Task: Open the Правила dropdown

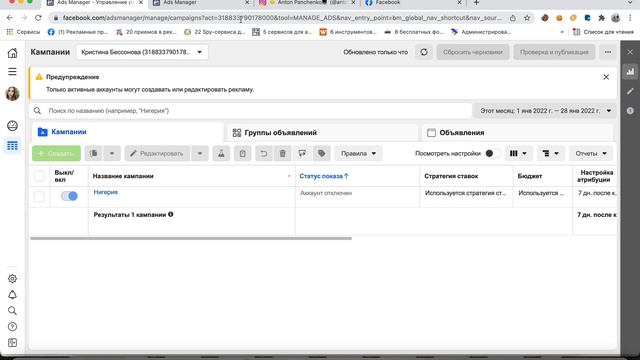Action: (358, 153)
